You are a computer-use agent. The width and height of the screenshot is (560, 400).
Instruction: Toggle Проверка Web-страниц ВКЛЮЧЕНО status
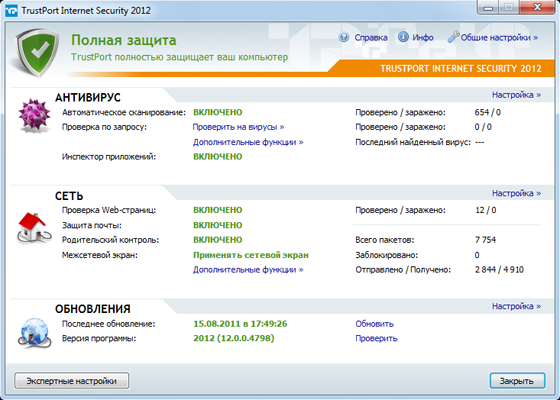218,210
